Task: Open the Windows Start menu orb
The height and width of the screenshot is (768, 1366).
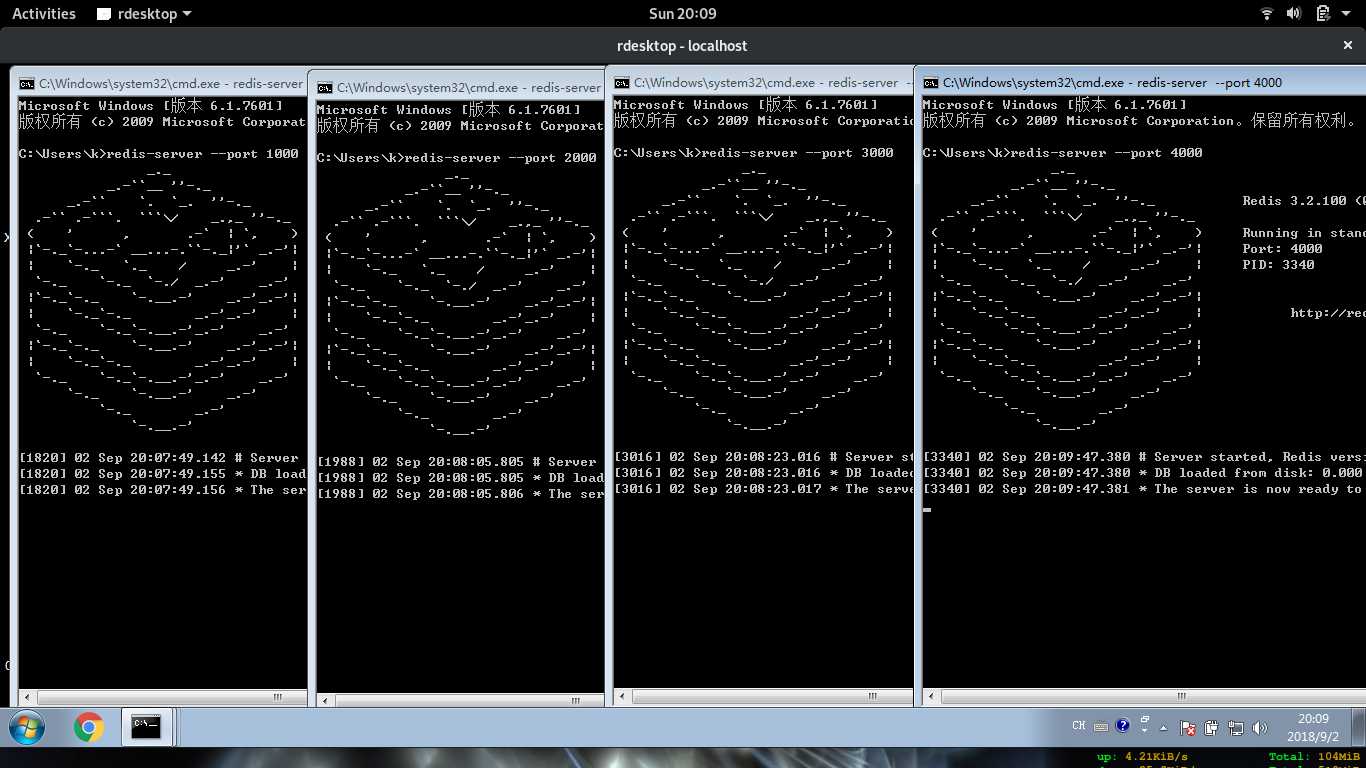Action: click(26, 727)
